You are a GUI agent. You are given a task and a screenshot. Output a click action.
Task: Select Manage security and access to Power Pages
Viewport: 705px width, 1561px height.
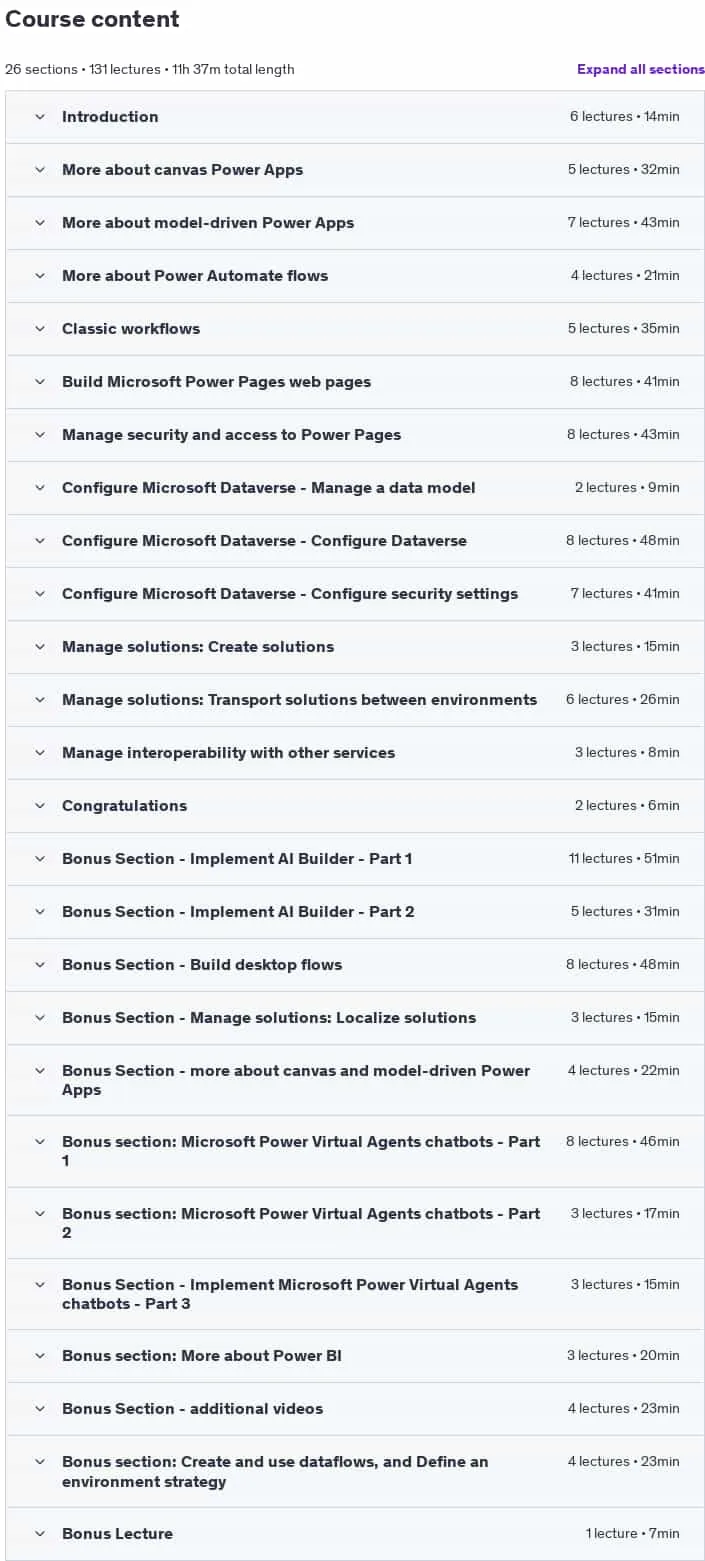[x=355, y=435]
